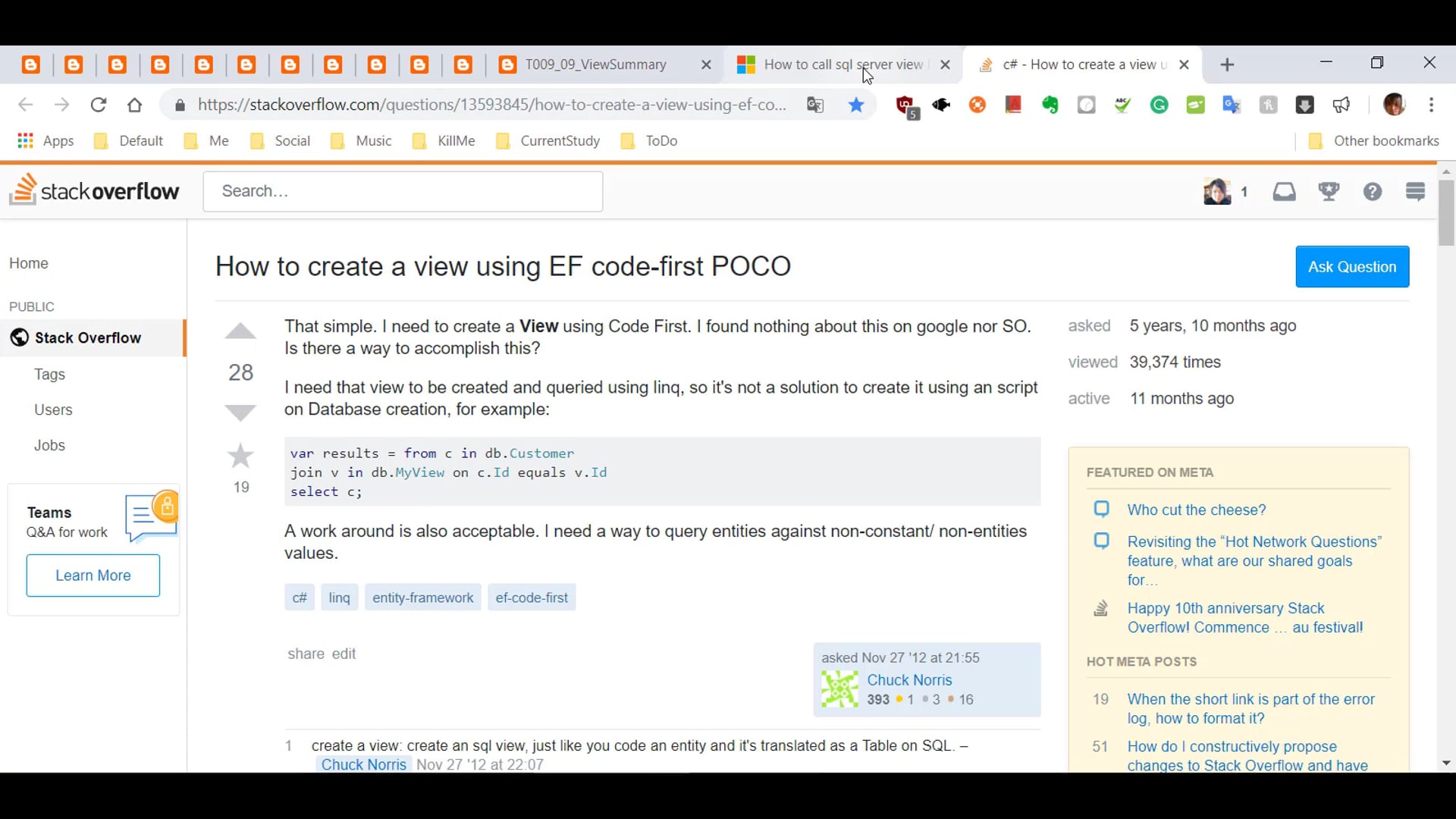Downvote the question with the down arrow
This screenshot has width=1456, height=819.
point(240,413)
